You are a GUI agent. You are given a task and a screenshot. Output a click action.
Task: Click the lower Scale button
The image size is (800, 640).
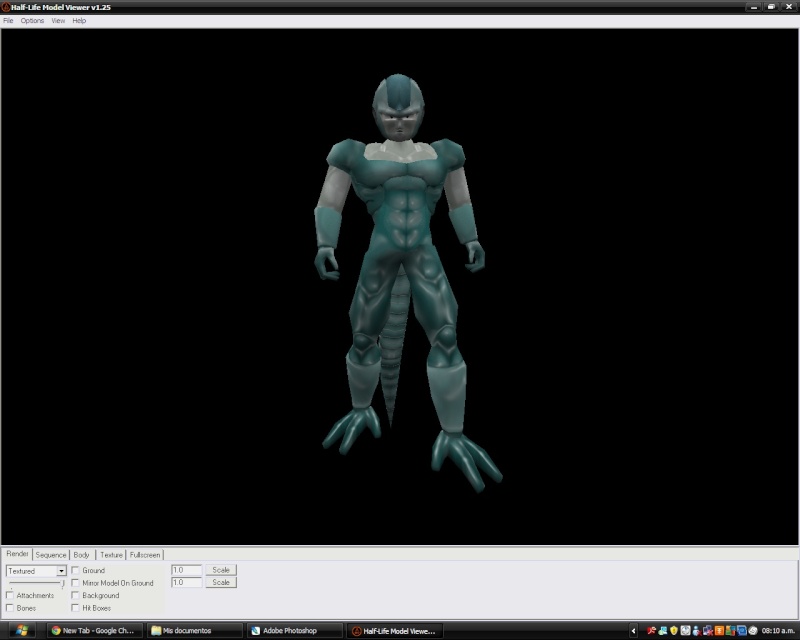(221, 582)
